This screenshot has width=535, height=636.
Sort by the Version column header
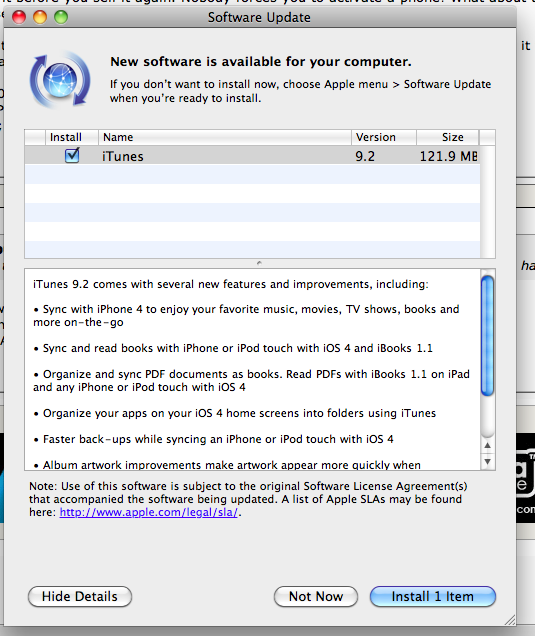[384, 137]
